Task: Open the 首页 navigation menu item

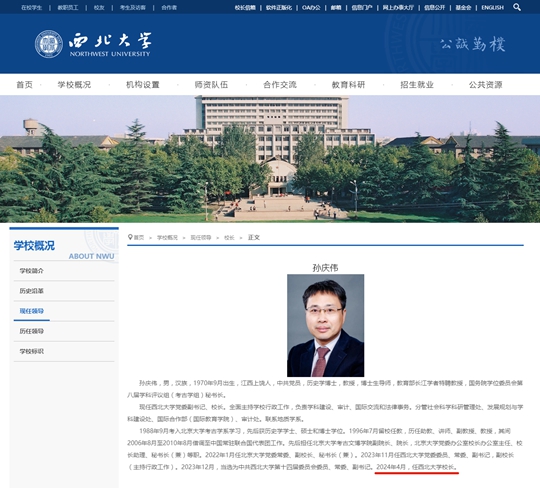Action: [x=24, y=85]
